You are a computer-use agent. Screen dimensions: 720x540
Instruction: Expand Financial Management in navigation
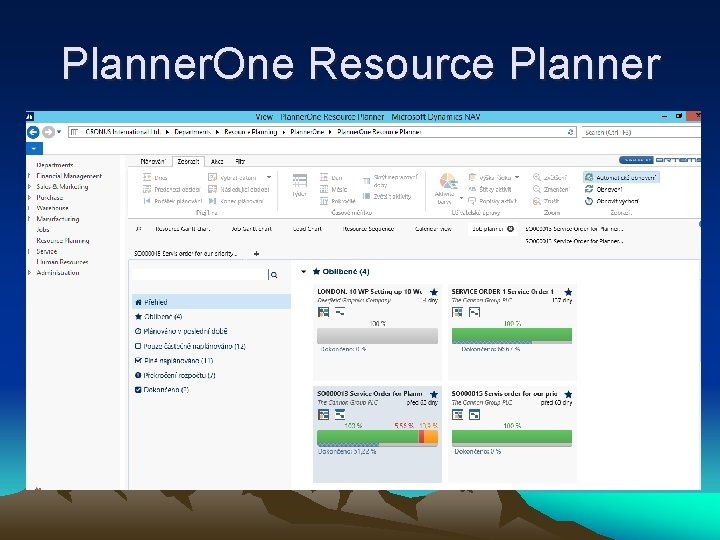coord(29,176)
